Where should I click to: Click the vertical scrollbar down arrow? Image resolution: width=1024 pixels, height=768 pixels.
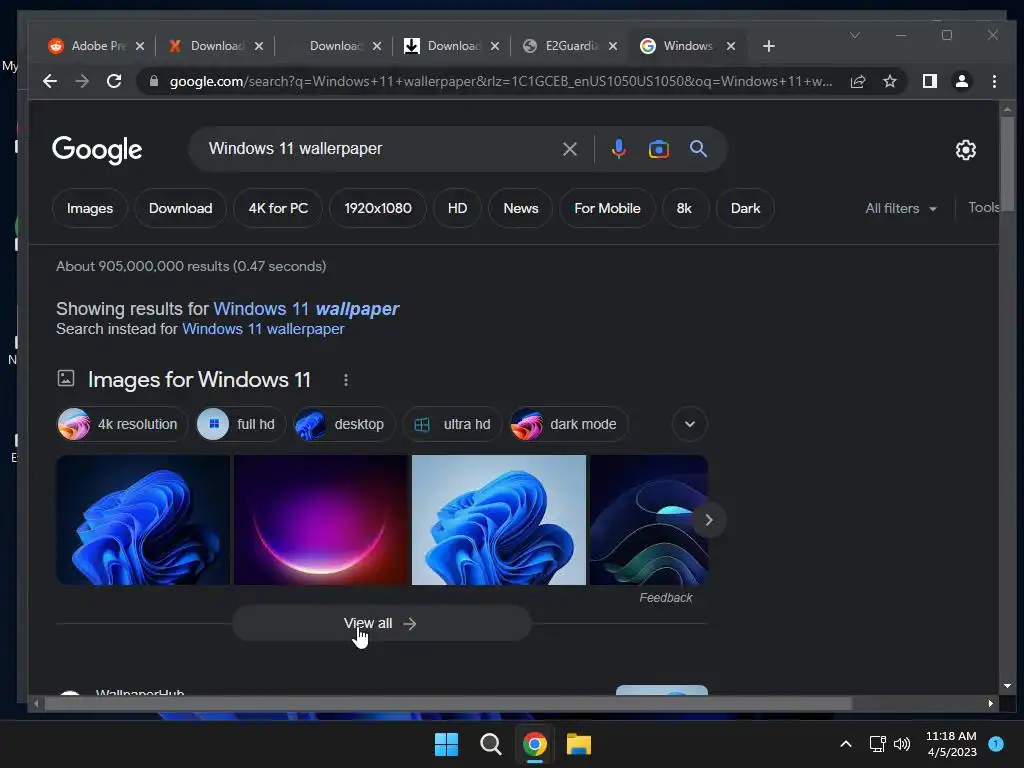pyautogui.click(x=1007, y=686)
